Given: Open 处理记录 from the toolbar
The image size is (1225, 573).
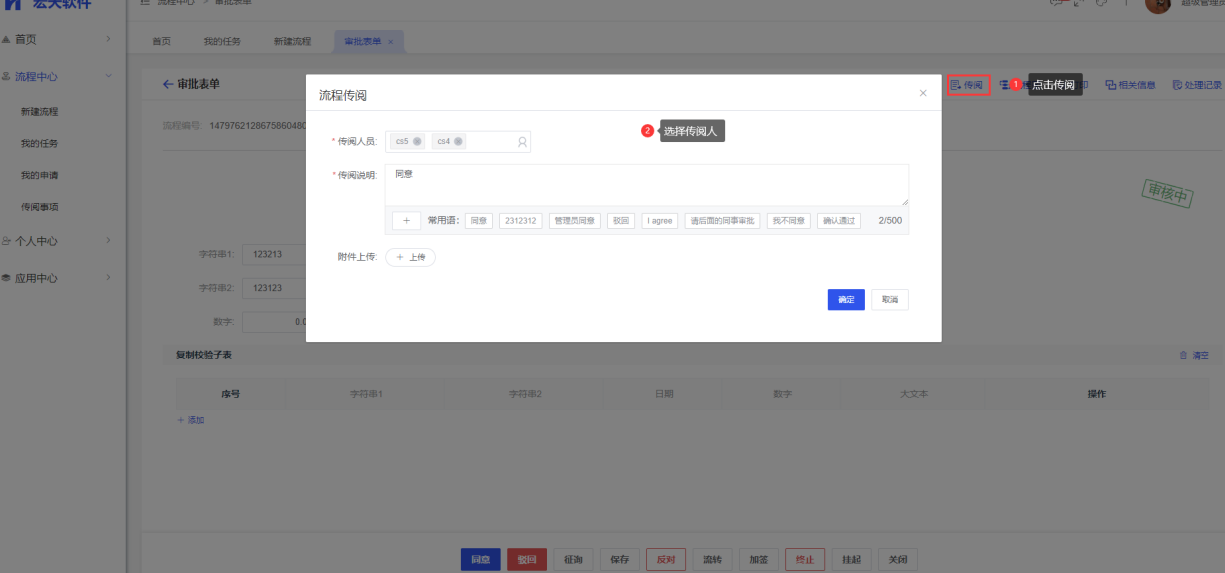Looking at the screenshot, I should click(1197, 86).
